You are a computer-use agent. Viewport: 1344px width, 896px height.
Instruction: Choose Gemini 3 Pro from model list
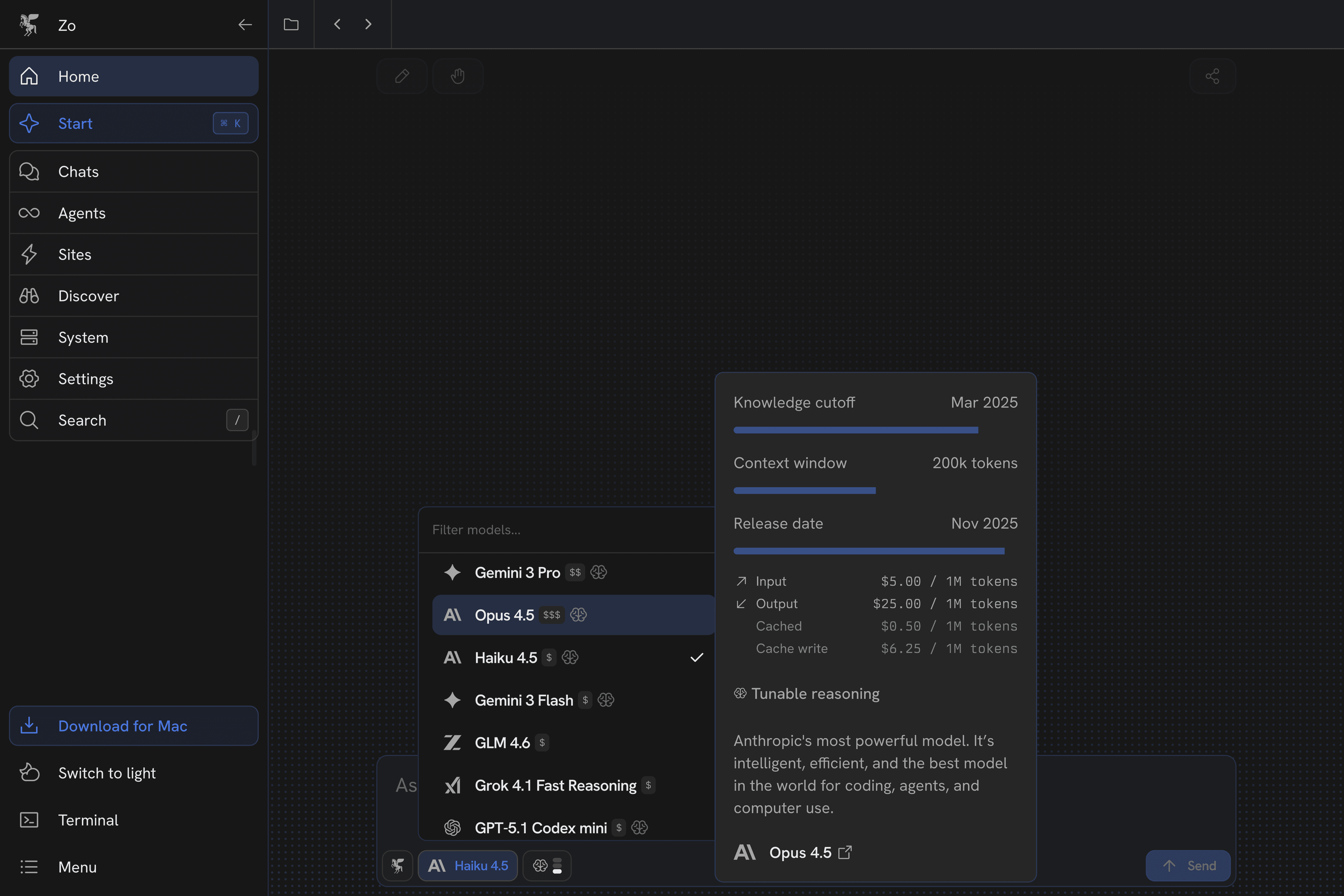[517, 573]
